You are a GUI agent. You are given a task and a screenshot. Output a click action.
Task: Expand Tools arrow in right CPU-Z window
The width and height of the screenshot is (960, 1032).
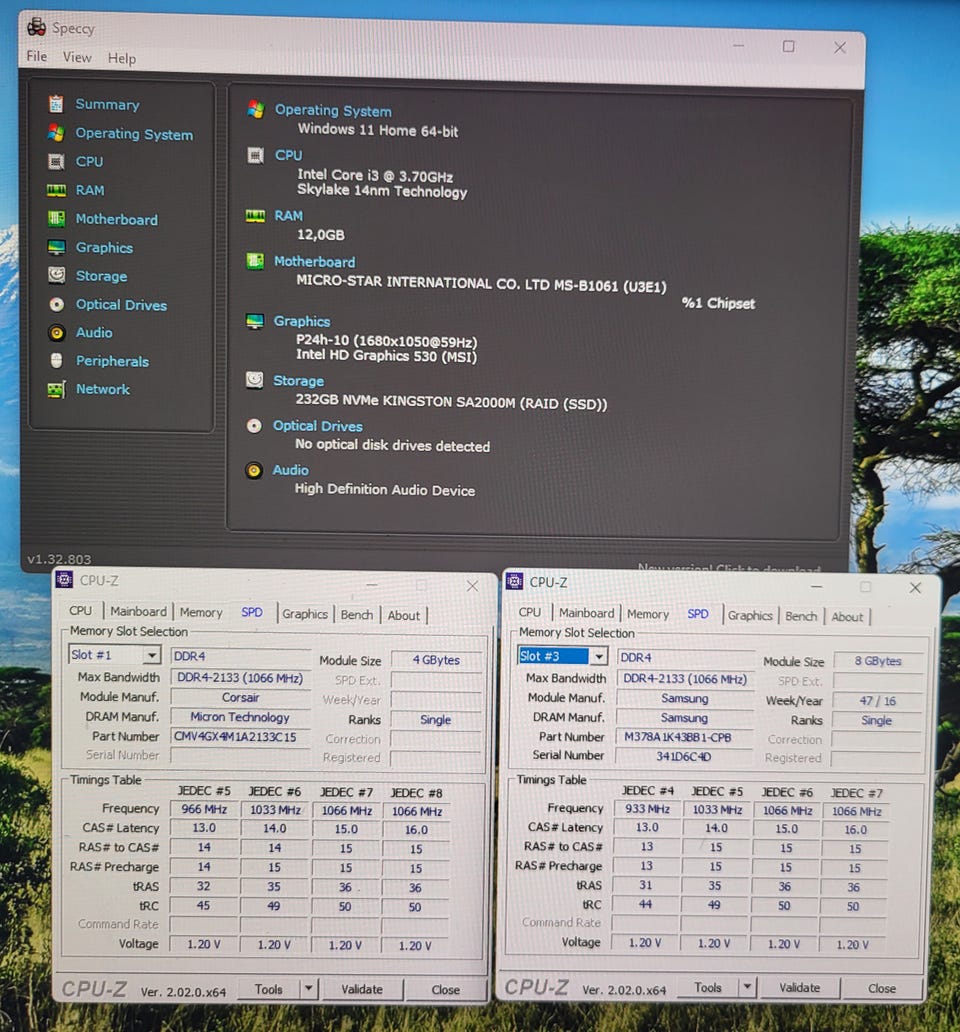click(747, 987)
